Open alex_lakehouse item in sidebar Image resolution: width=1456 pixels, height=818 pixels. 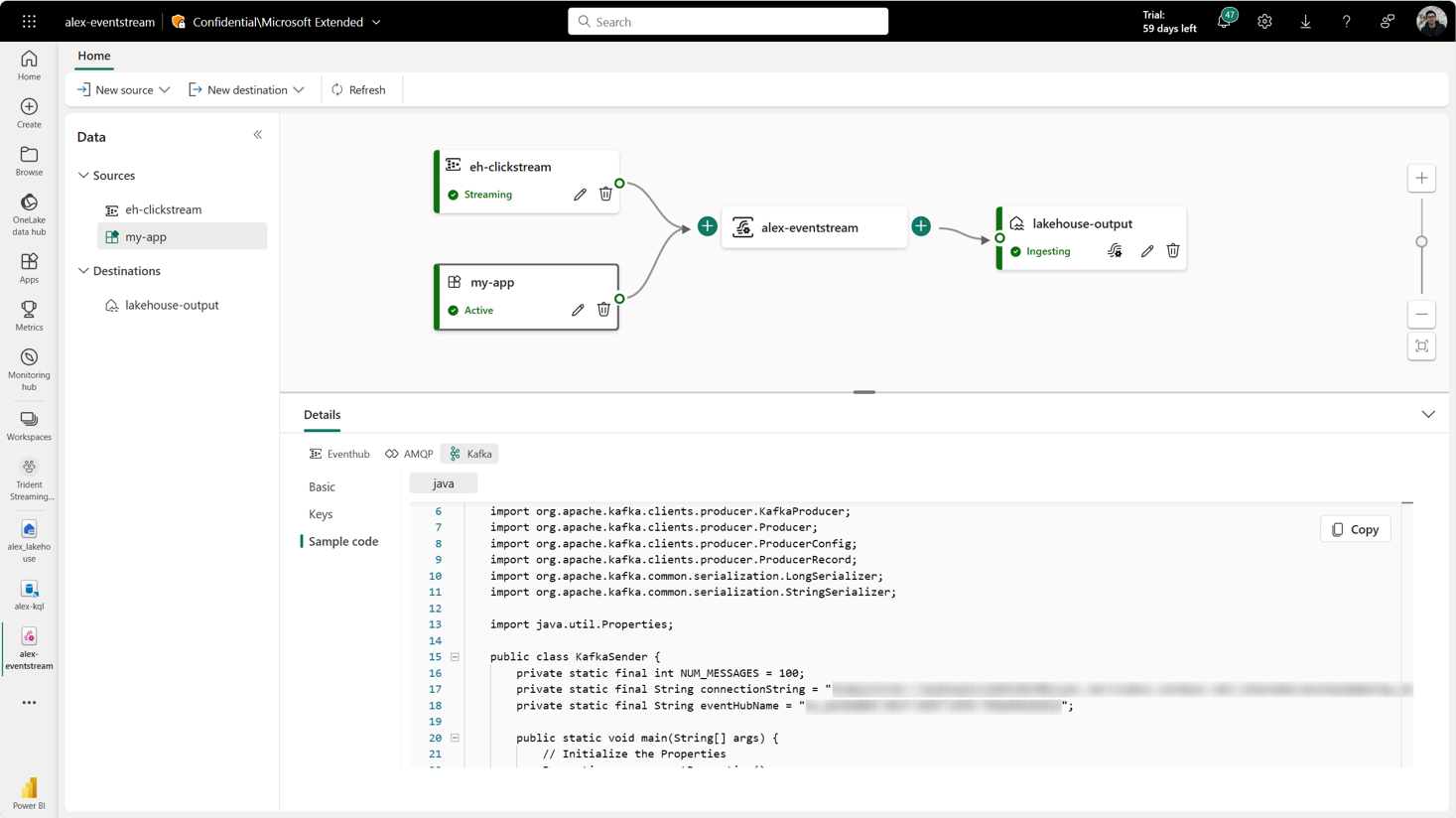29,541
